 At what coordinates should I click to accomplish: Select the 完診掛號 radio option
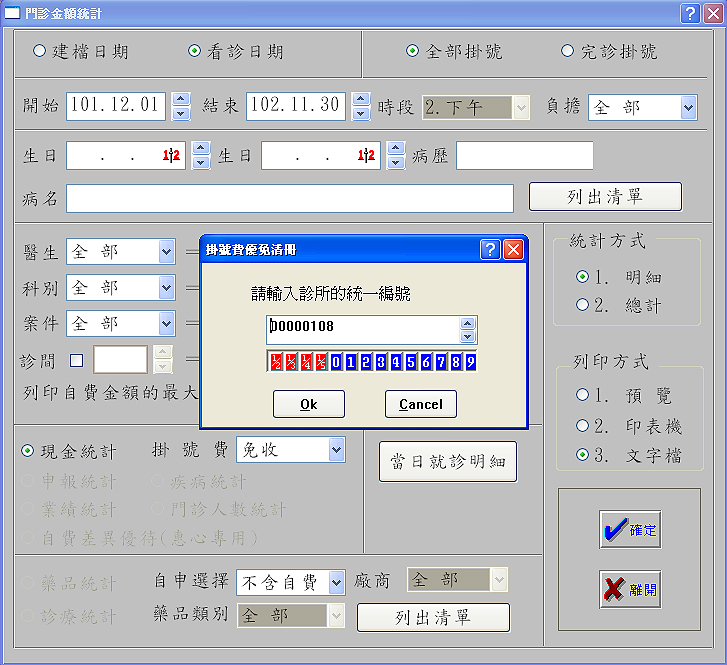pyautogui.click(x=568, y=51)
